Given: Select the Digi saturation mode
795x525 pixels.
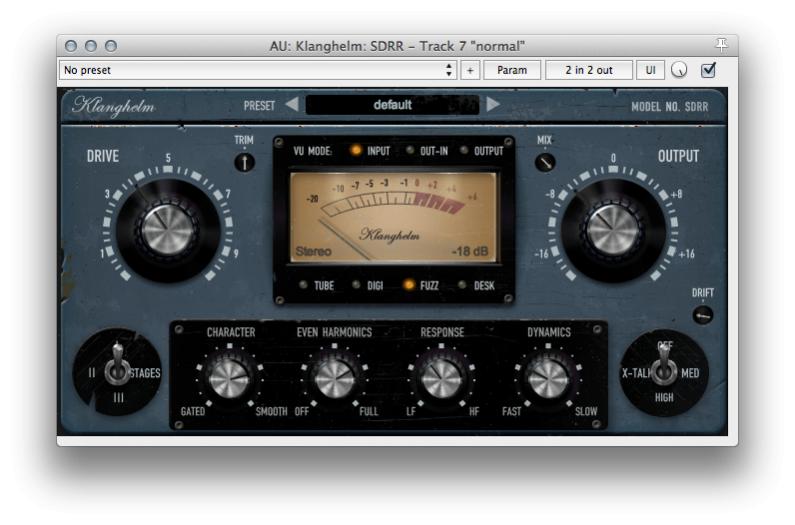Looking at the screenshot, I should [x=368, y=285].
